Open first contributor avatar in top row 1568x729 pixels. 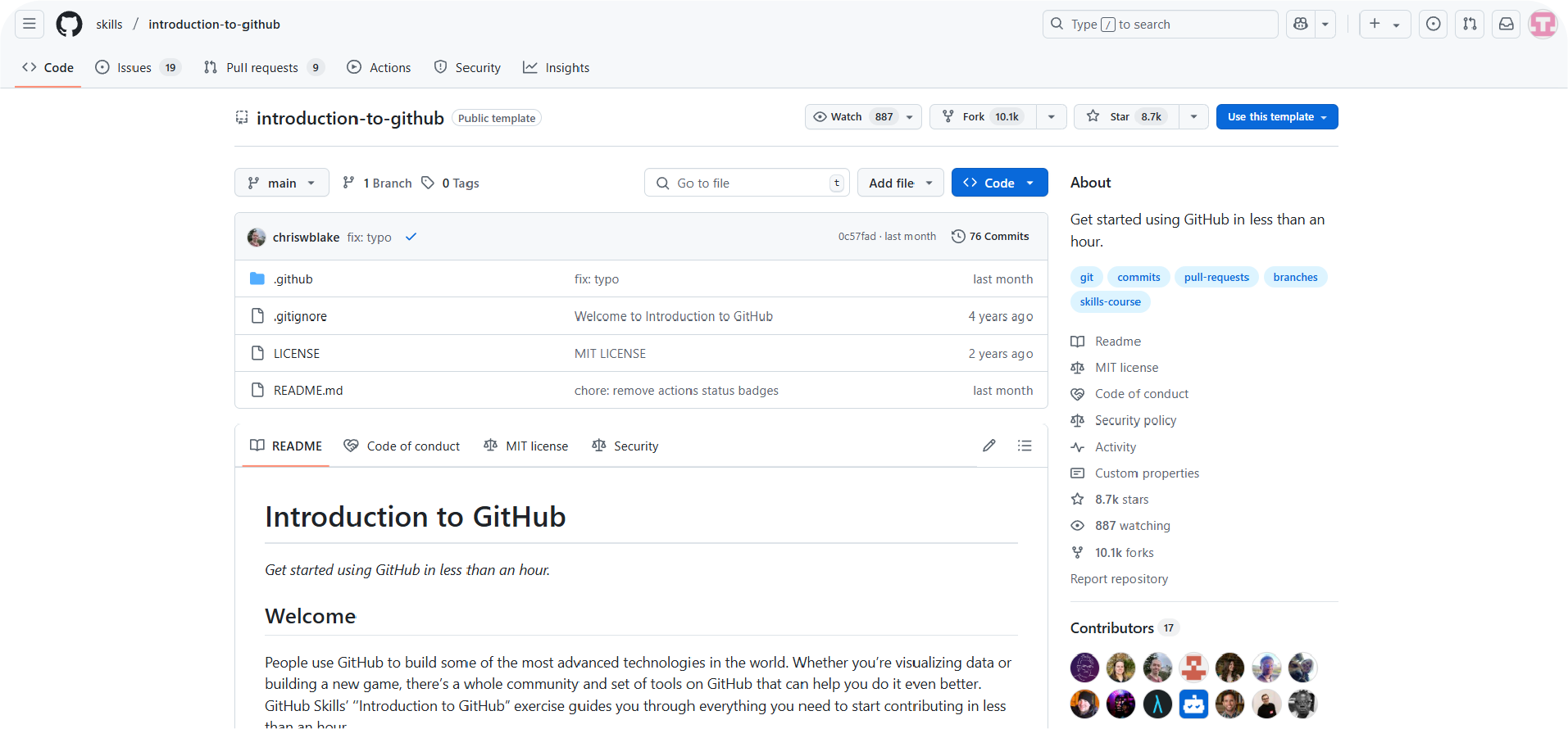coord(1084,668)
